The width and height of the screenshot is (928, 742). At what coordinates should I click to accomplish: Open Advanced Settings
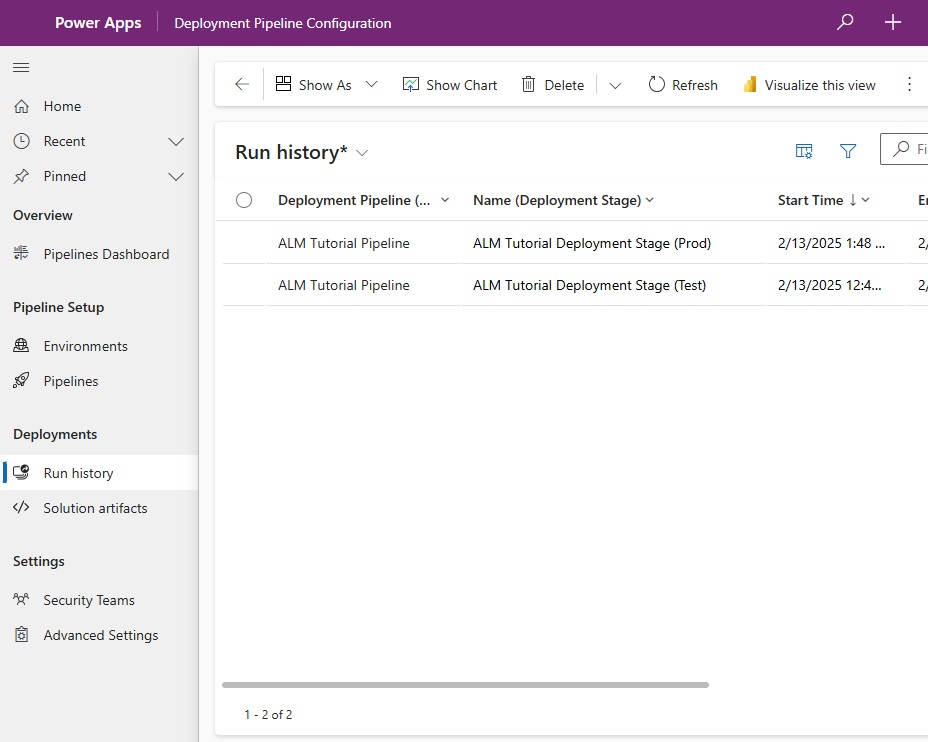pos(99,635)
